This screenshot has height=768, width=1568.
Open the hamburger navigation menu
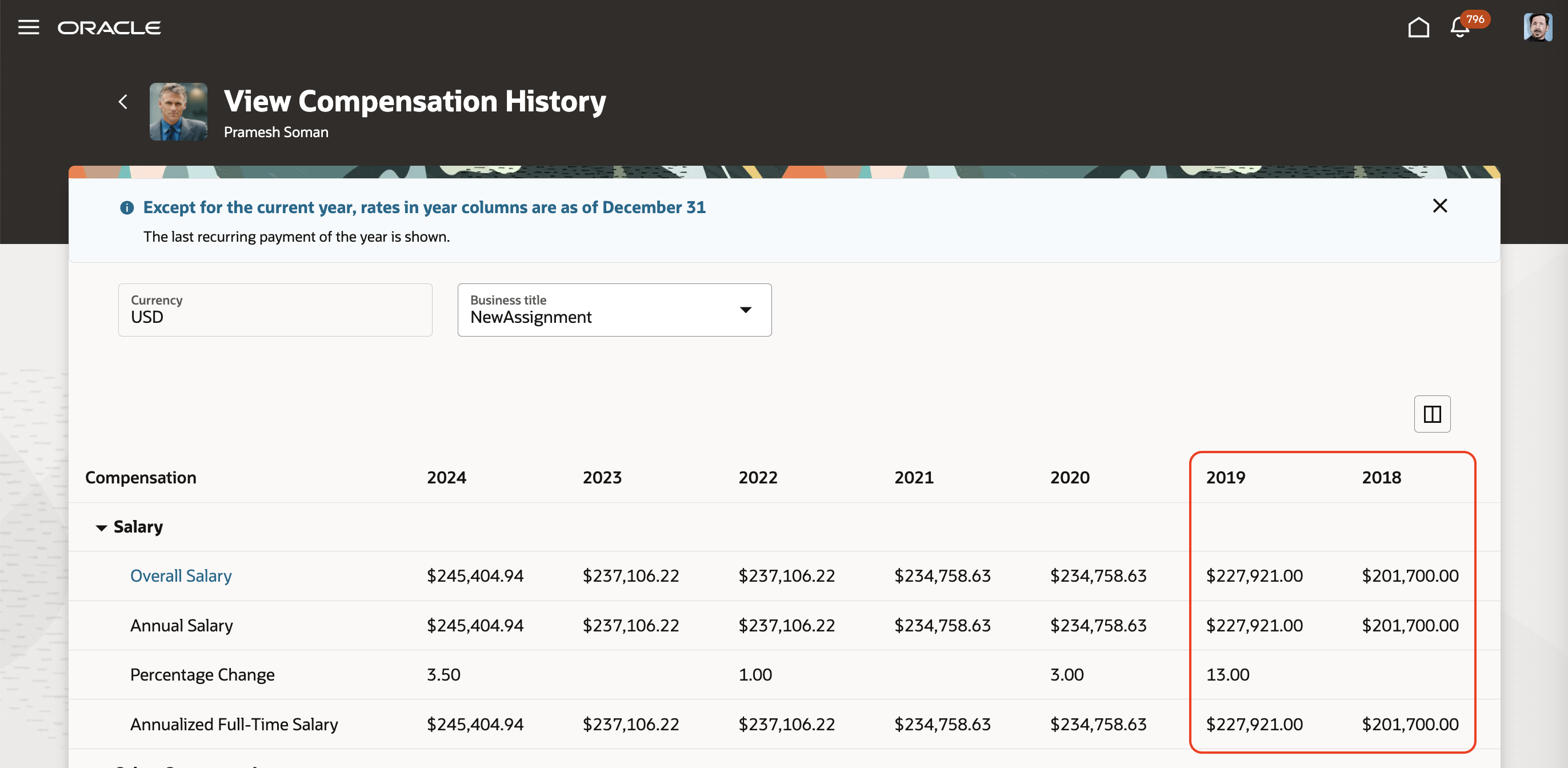tap(28, 27)
